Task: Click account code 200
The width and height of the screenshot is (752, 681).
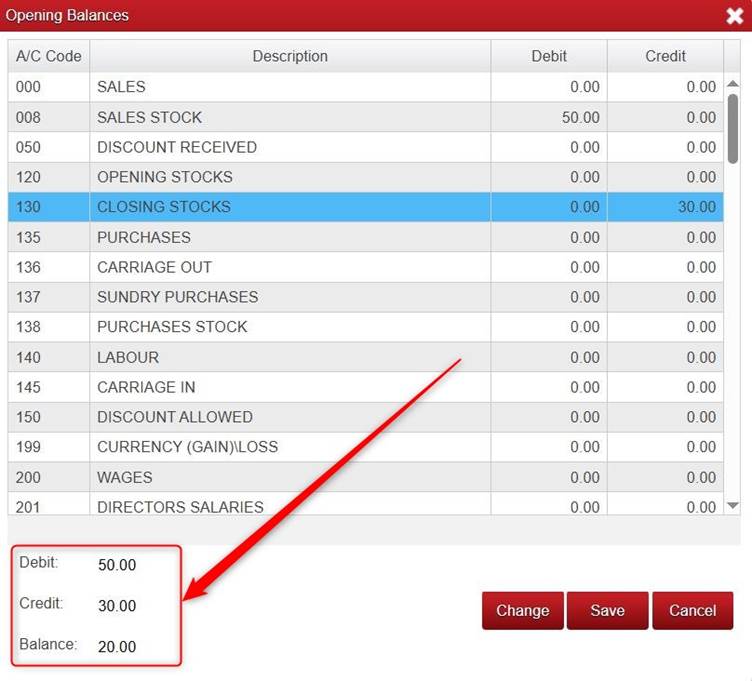Action: click(x=28, y=477)
